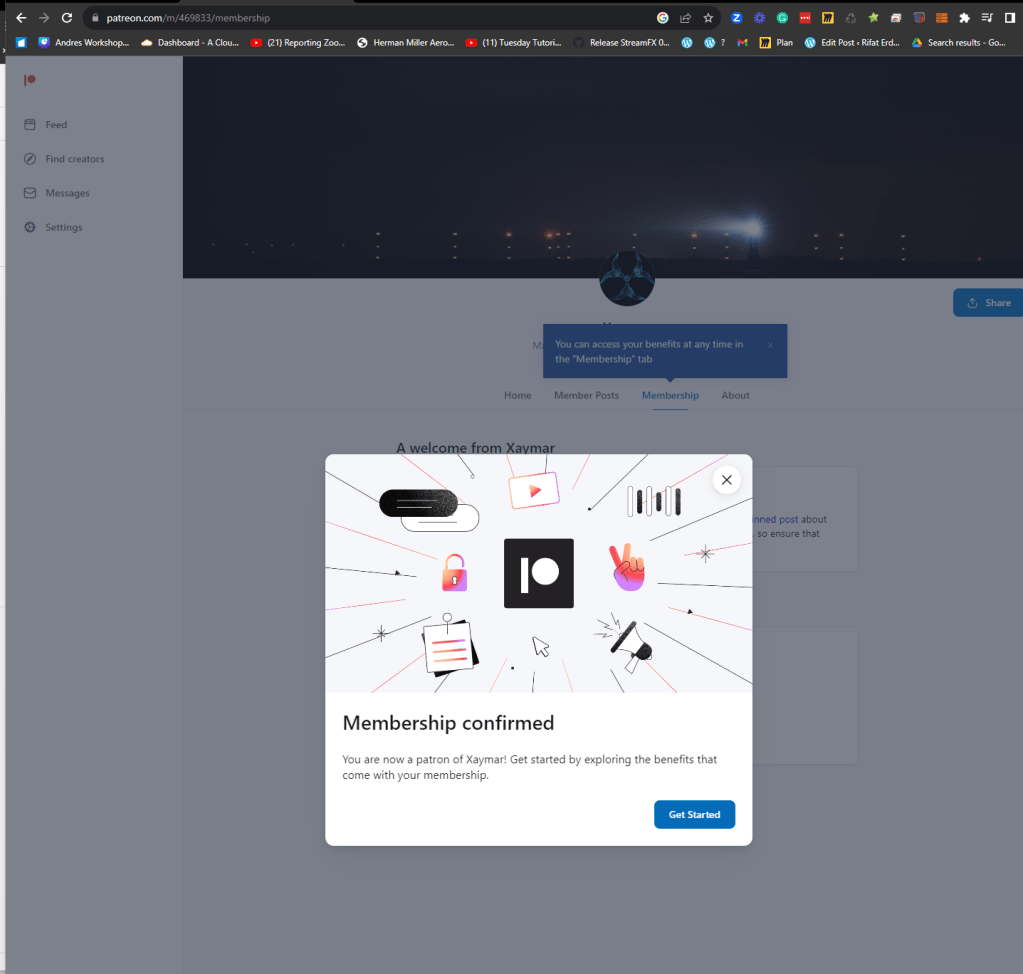The height and width of the screenshot is (974, 1023).
Task: Switch to the About tab
Action: (x=735, y=395)
